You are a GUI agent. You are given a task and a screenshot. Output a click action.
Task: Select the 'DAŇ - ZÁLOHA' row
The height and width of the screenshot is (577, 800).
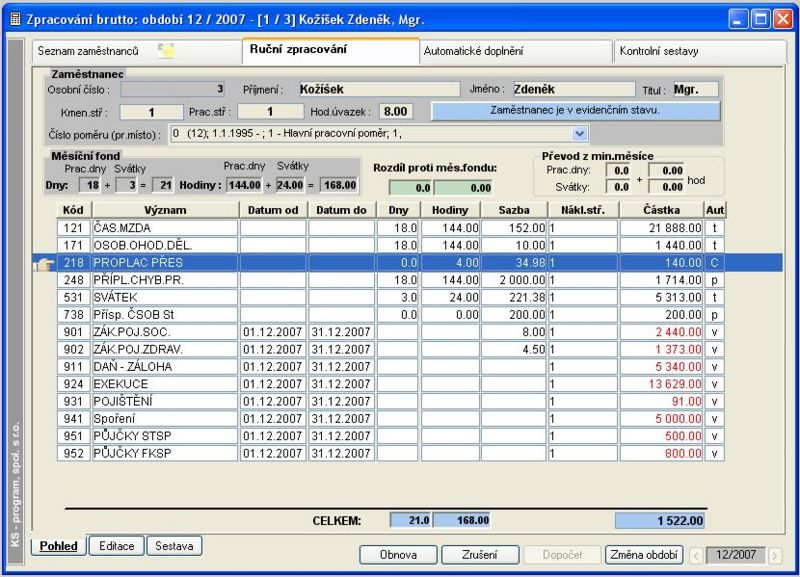pos(391,367)
